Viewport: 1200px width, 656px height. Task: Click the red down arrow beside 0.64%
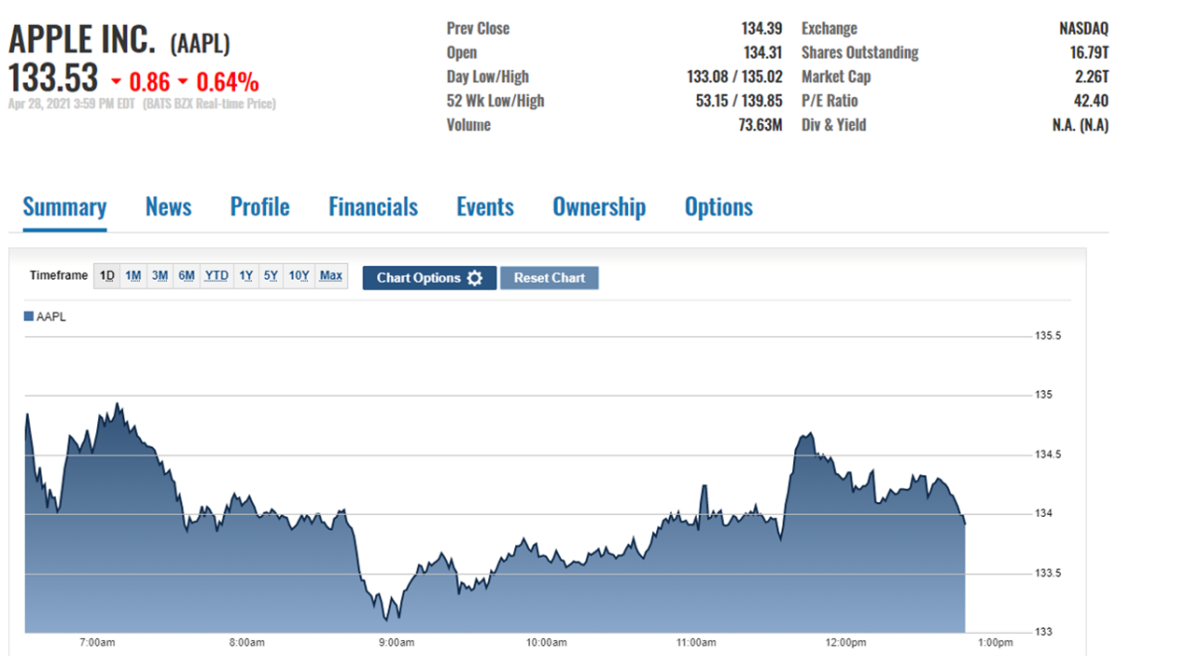[184, 81]
